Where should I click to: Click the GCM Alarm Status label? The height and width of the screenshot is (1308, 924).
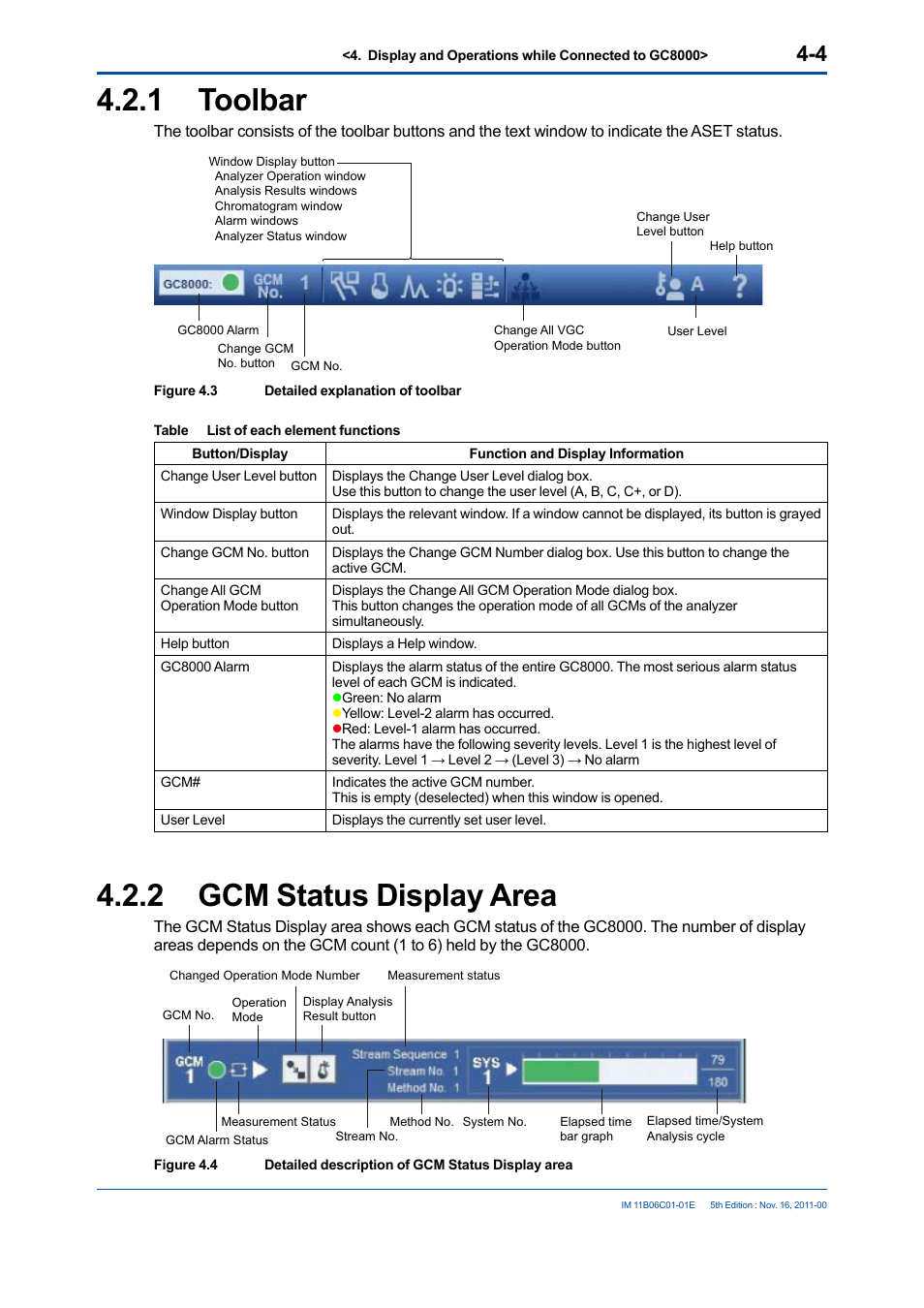tap(217, 1140)
